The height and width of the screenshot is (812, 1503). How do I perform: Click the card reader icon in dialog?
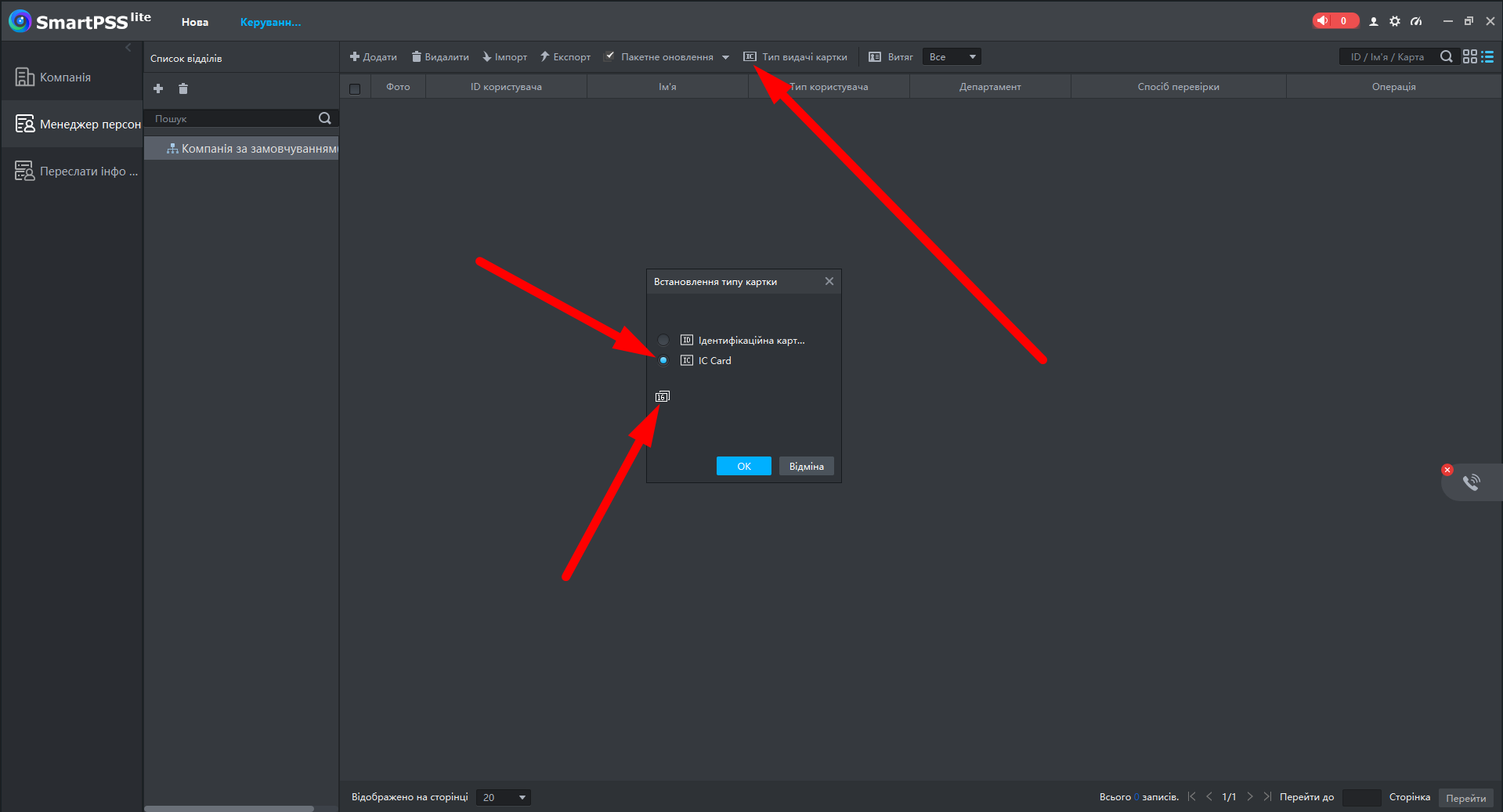(x=663, y=397)
